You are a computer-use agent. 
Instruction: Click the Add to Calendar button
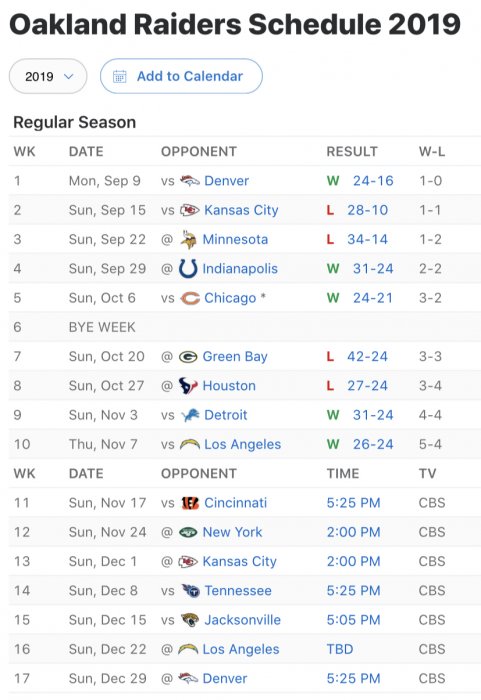click(x=181, y=76)
